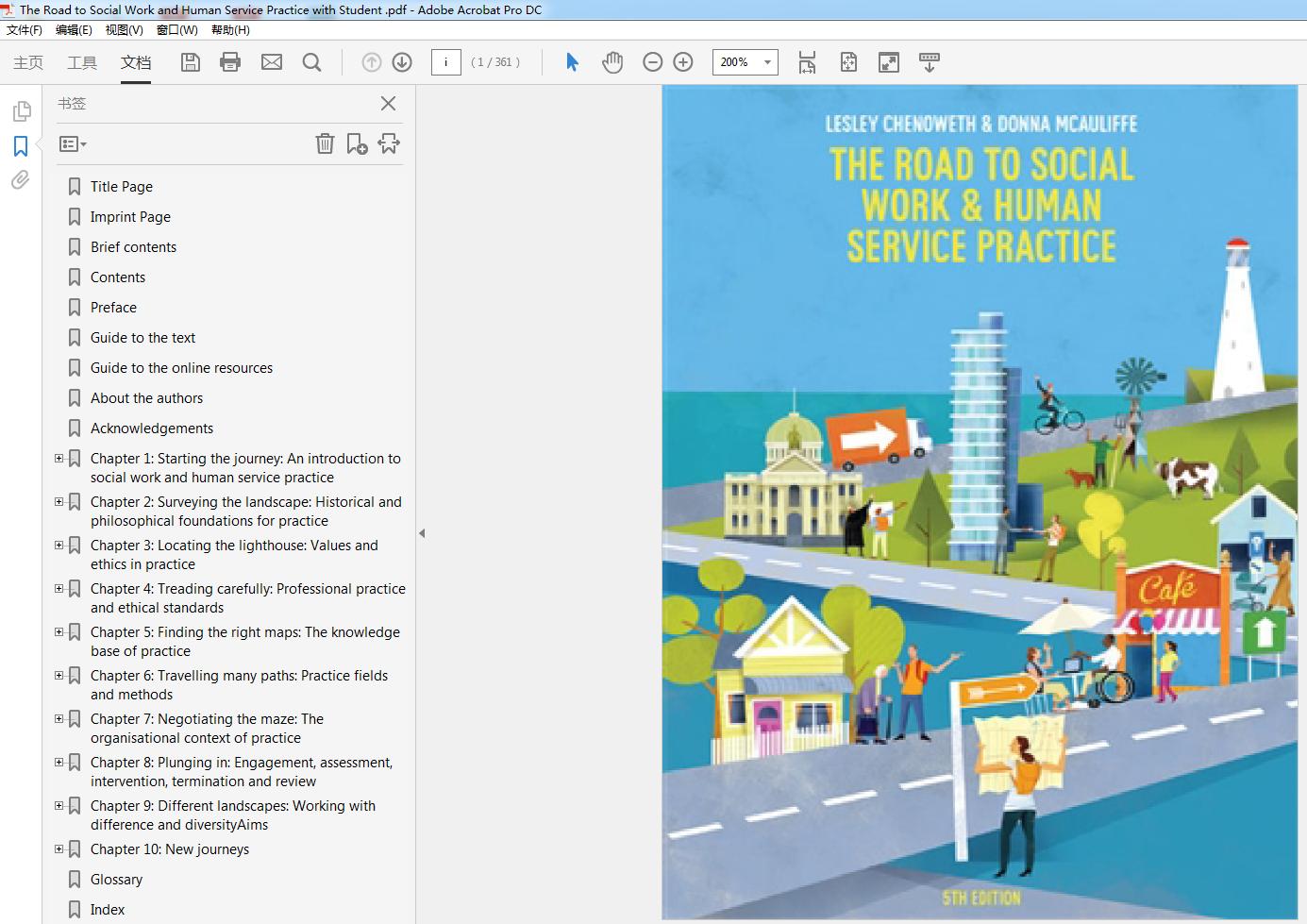Screen dimensions: 1307x924
Task: Click the add new bookmark icon
Action: tap(357, 143)
